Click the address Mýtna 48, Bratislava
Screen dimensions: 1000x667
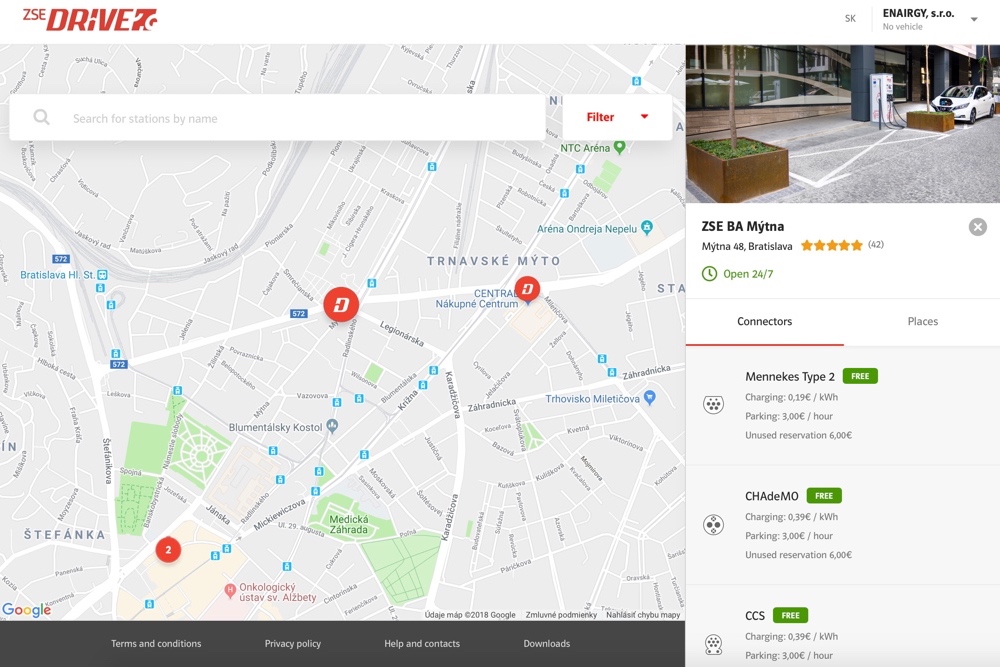click(747, 246)
